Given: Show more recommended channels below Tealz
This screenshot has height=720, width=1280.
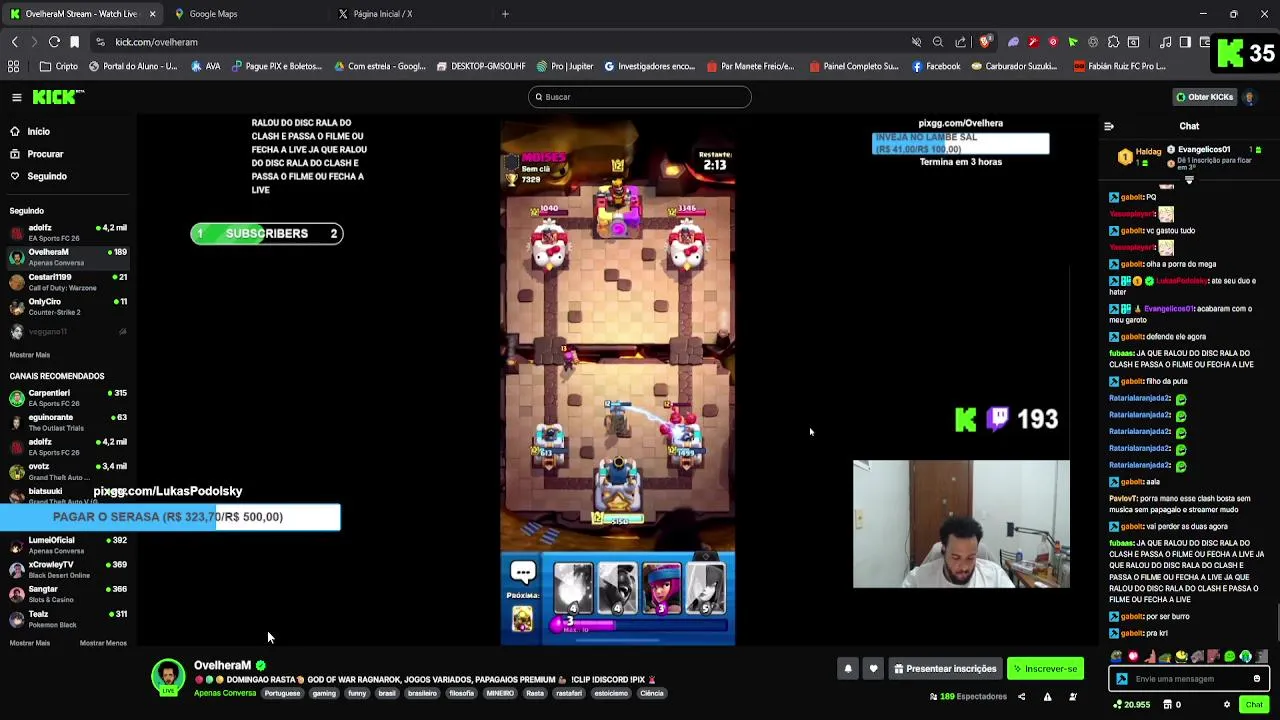Looking at the screenshot, I should click(29, 643).
